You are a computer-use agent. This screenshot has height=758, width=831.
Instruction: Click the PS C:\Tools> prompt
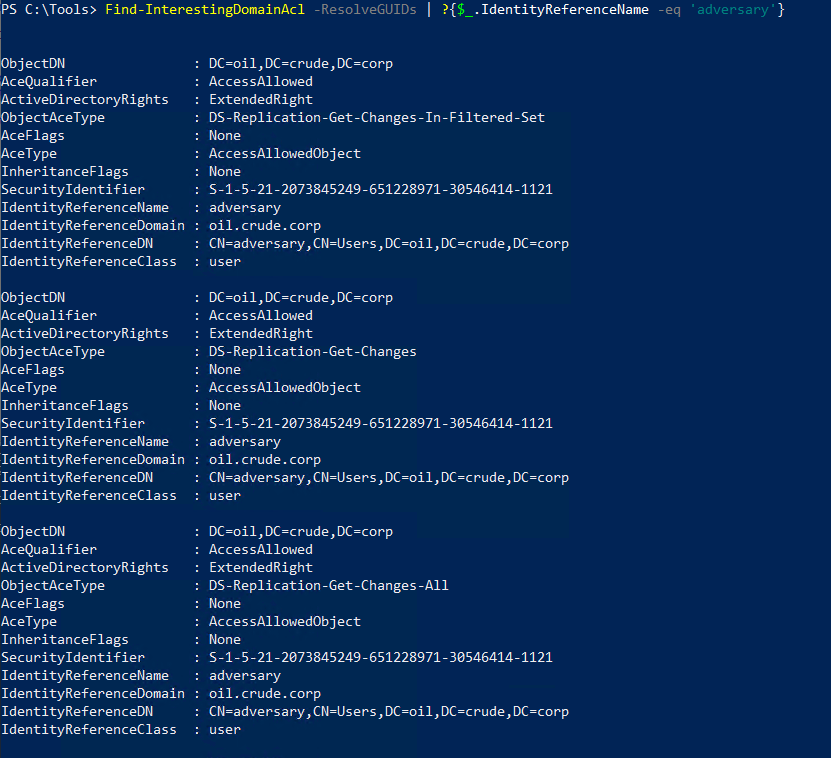point(49,10)
